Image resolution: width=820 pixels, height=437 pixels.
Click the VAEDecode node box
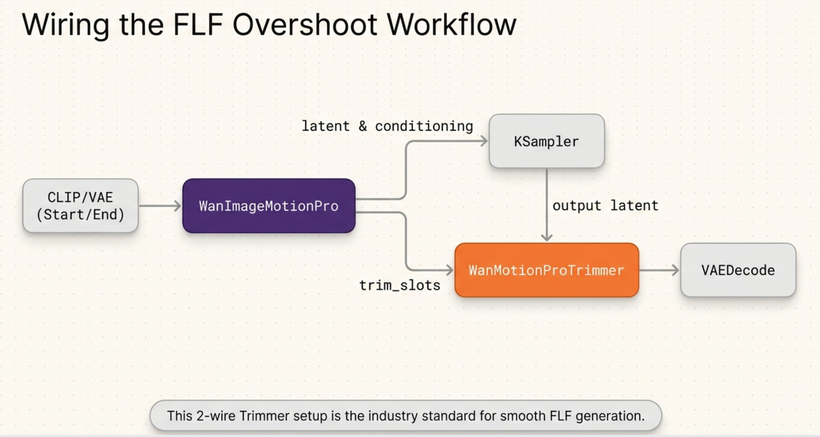[x=738, y=270]
